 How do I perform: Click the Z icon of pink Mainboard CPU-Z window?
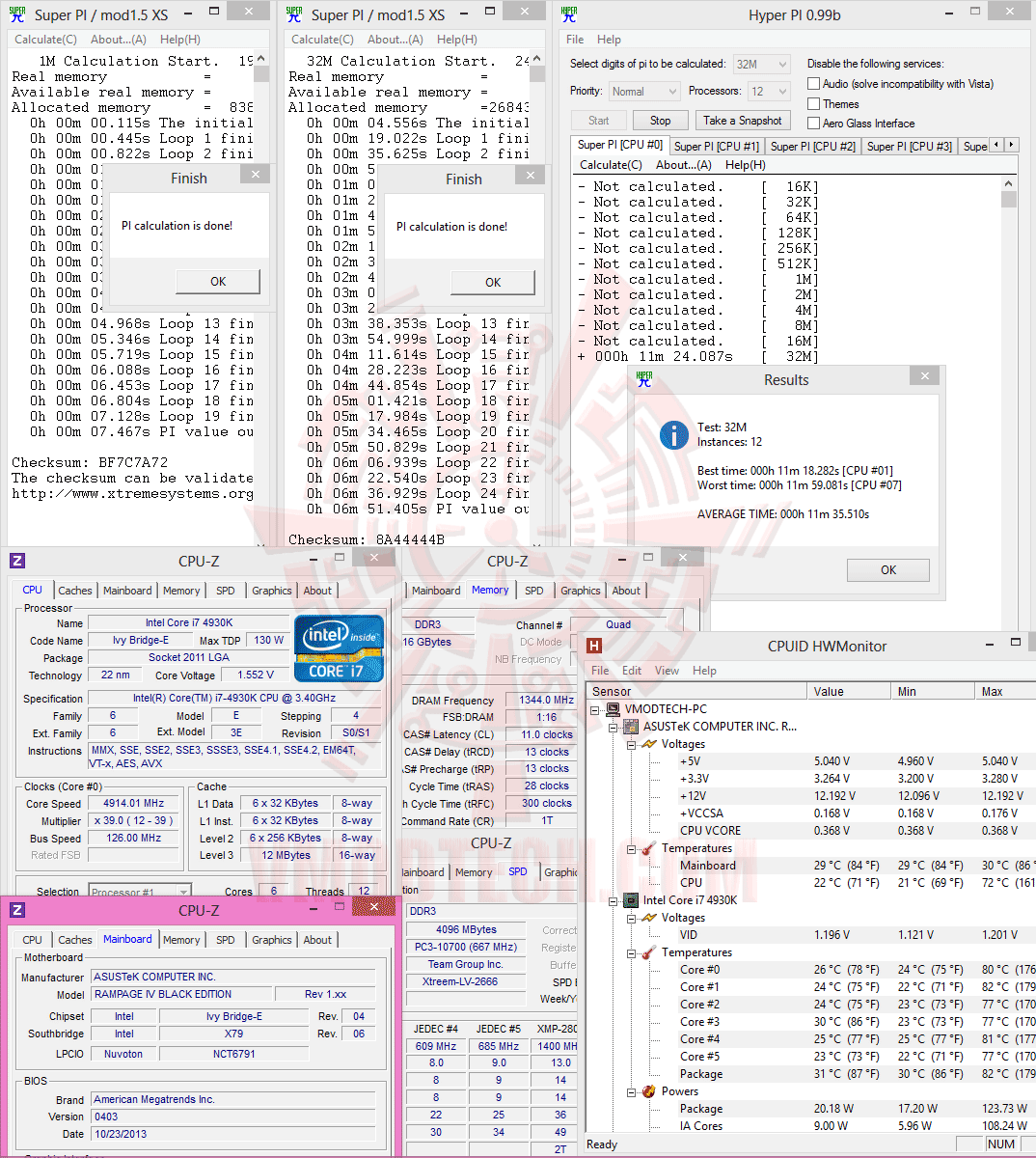point(17,910)
